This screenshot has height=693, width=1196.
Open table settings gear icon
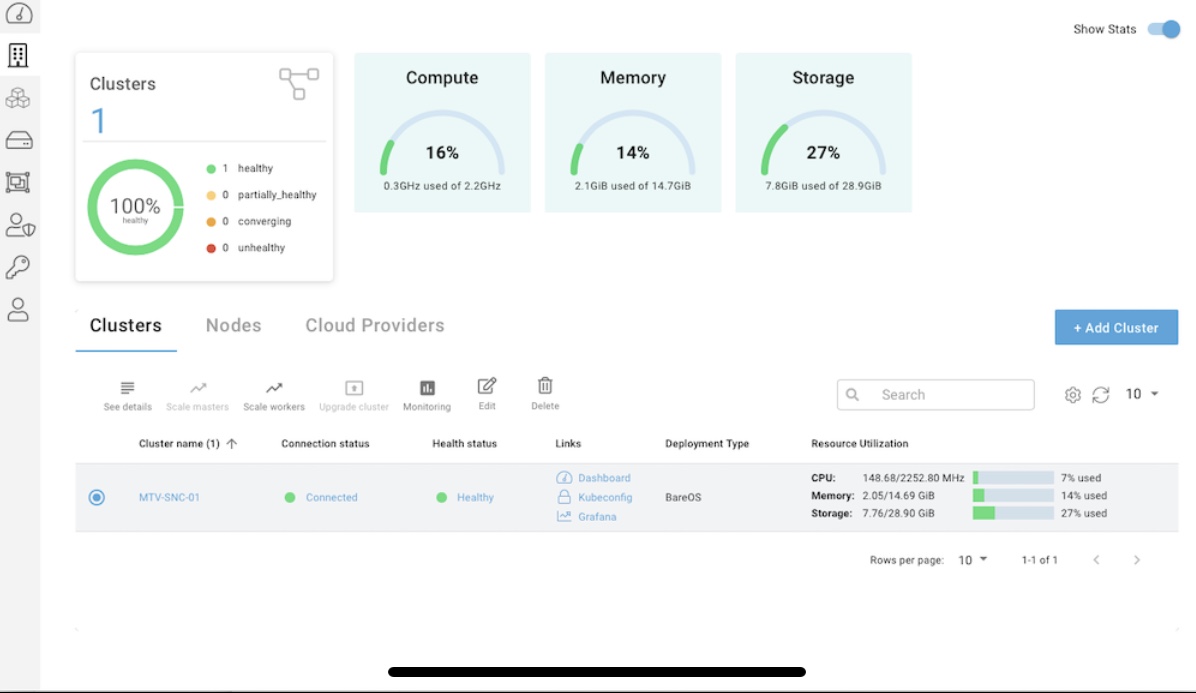pos(1073,395)
